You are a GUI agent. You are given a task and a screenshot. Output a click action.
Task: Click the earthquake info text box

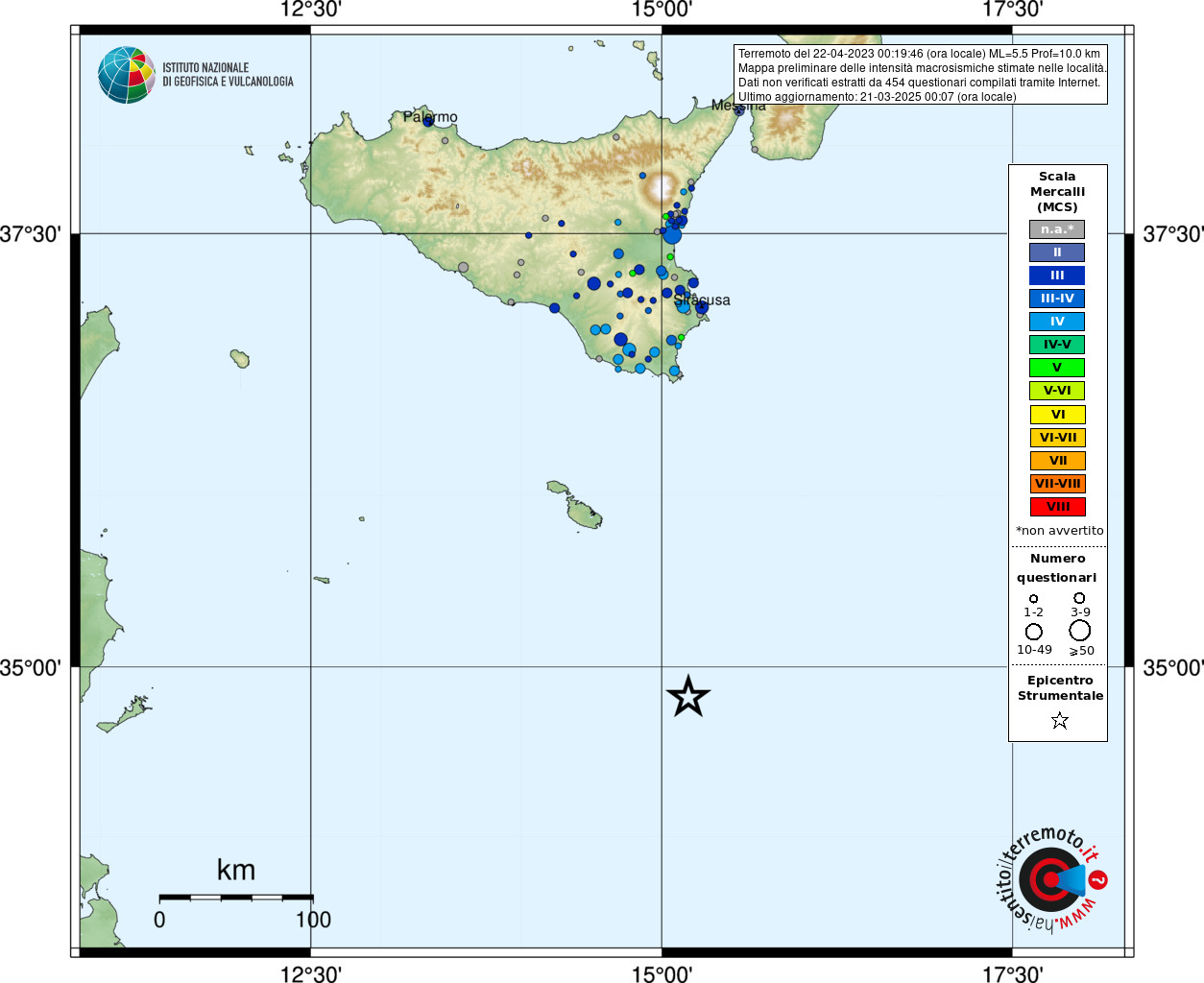coord(921,75)
